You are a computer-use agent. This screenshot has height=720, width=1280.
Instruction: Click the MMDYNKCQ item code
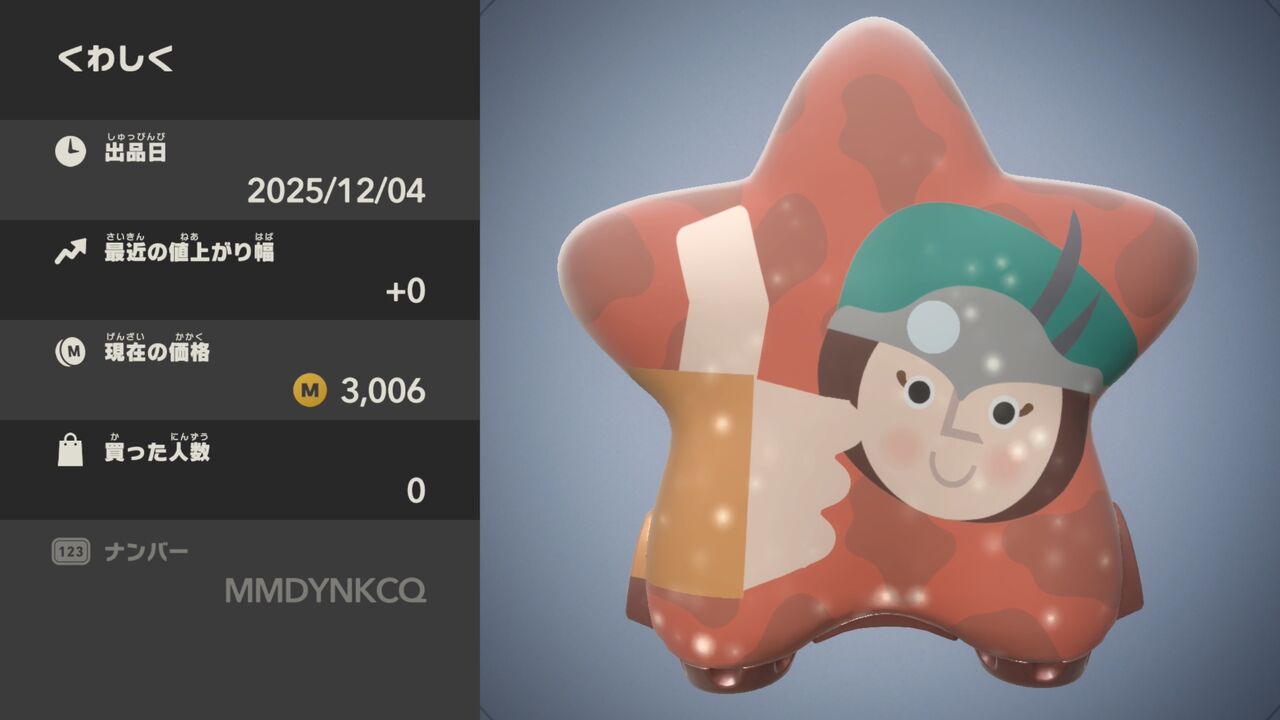326,591
